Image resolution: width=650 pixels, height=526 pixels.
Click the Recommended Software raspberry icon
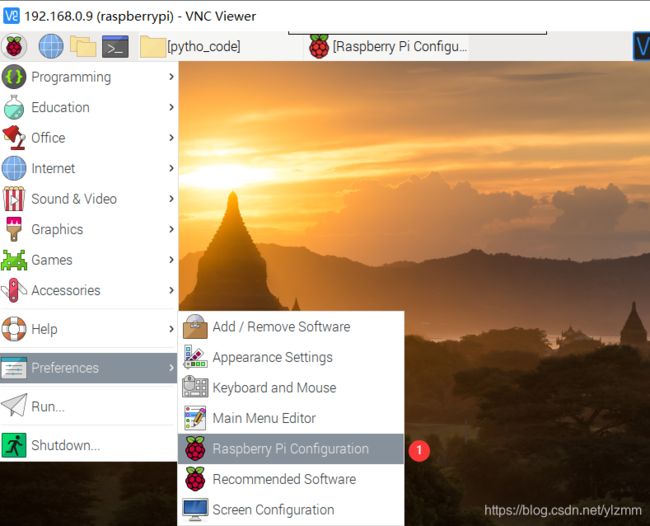pos(195,479)
